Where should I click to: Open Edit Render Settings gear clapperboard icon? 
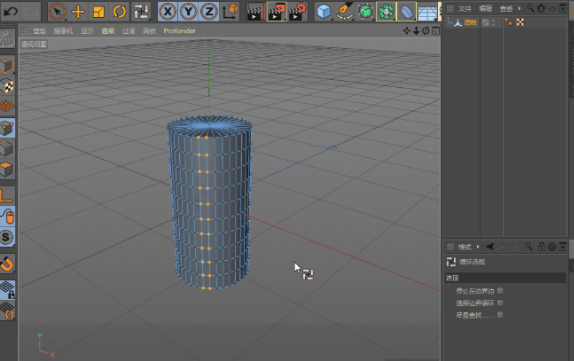click(297, 12)
